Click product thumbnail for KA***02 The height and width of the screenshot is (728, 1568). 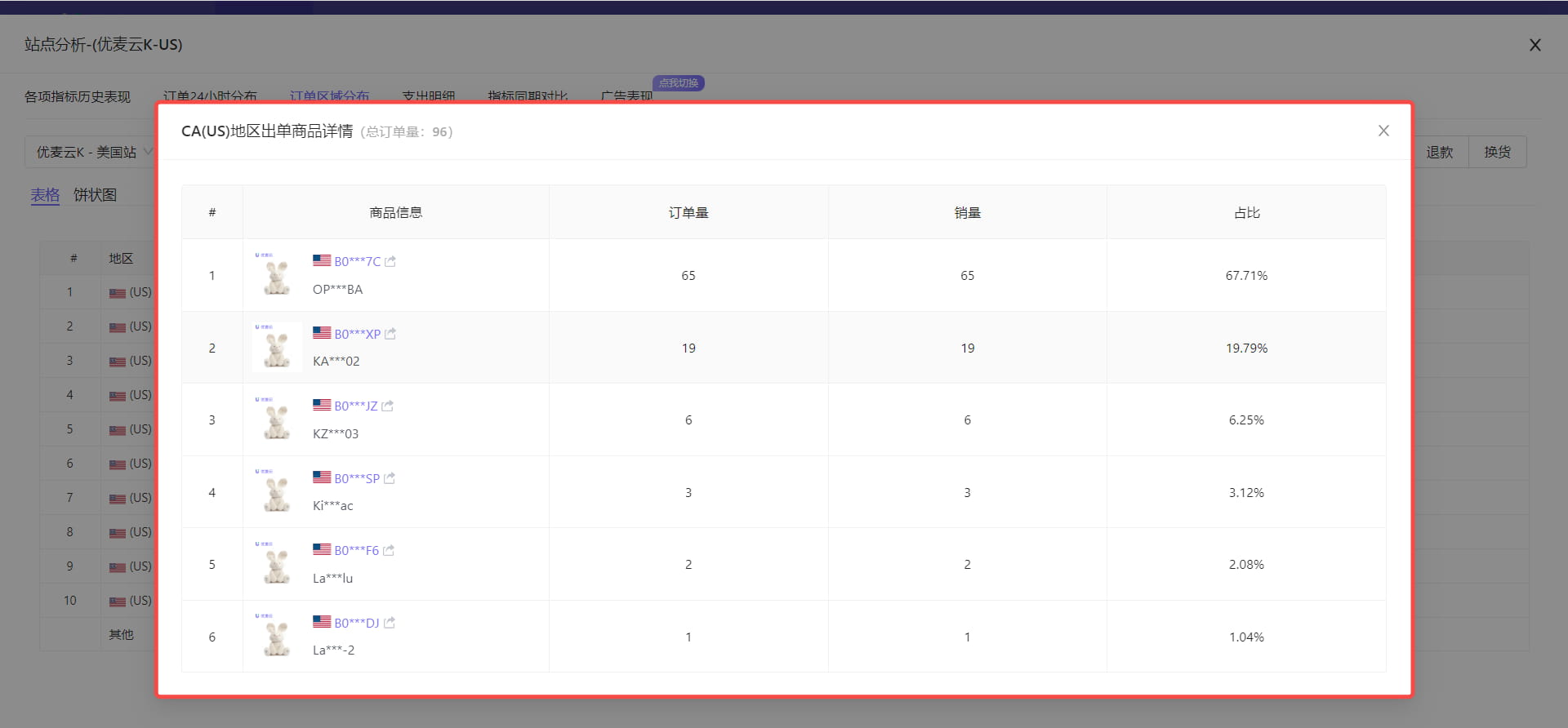tap(277, 347)
